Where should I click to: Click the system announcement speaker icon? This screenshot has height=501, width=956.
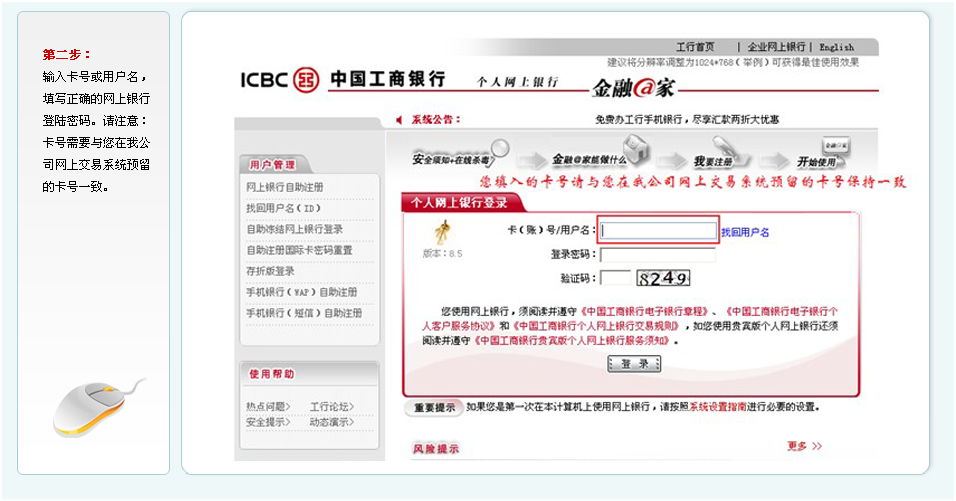[x=399, y=120]
